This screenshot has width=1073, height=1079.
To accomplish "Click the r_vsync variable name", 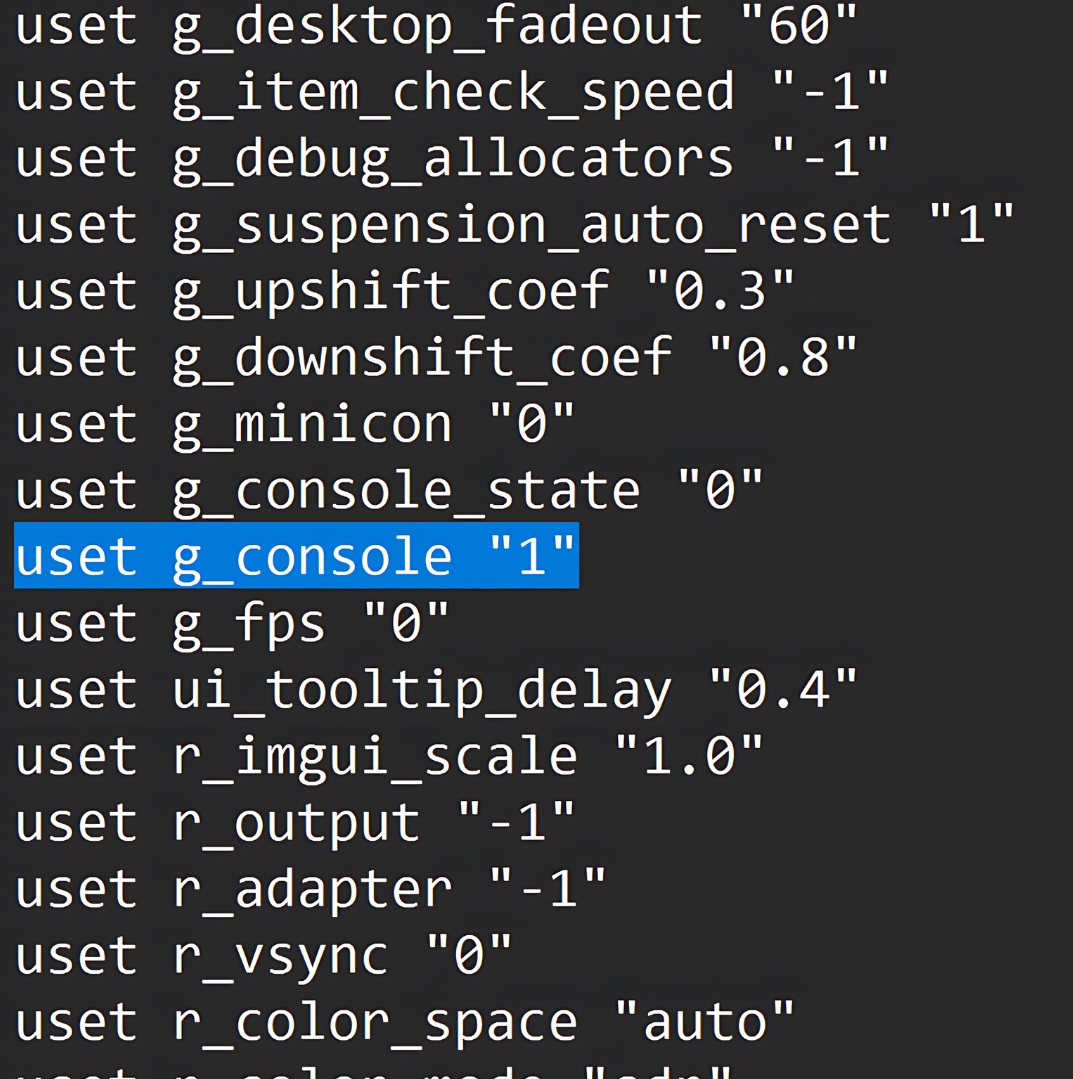I will [280, 956].
